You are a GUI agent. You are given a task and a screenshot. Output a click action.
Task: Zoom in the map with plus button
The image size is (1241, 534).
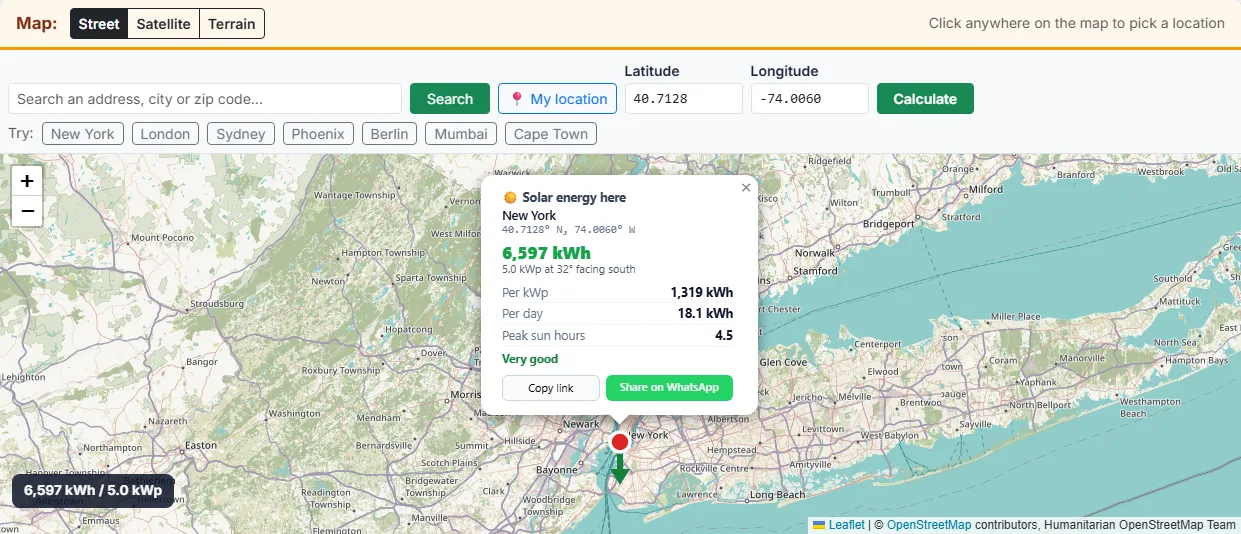[27, 181]
